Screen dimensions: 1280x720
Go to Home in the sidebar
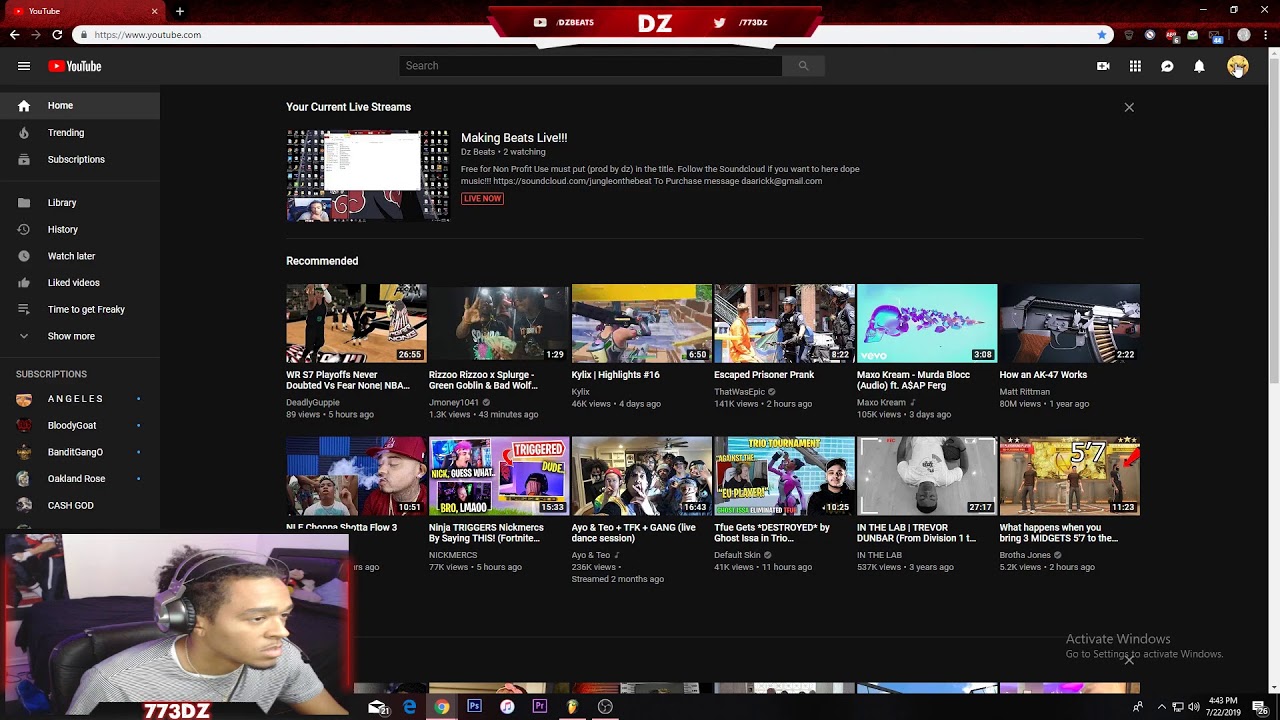(80, 105)
